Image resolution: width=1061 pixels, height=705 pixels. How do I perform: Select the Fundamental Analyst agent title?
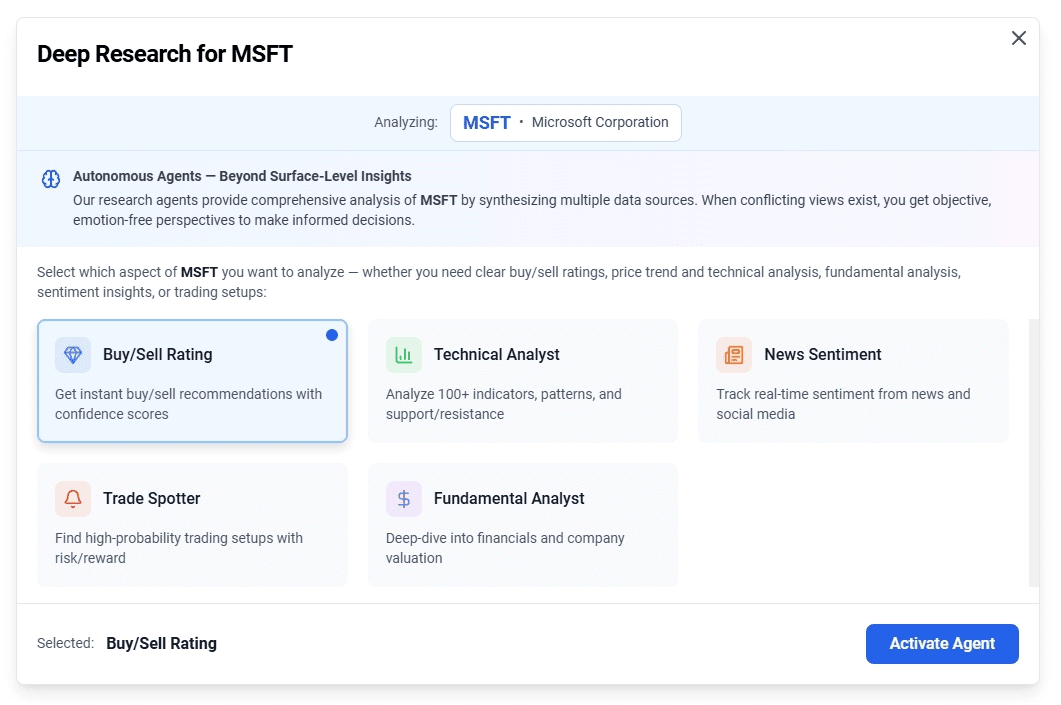coord(508,499)
